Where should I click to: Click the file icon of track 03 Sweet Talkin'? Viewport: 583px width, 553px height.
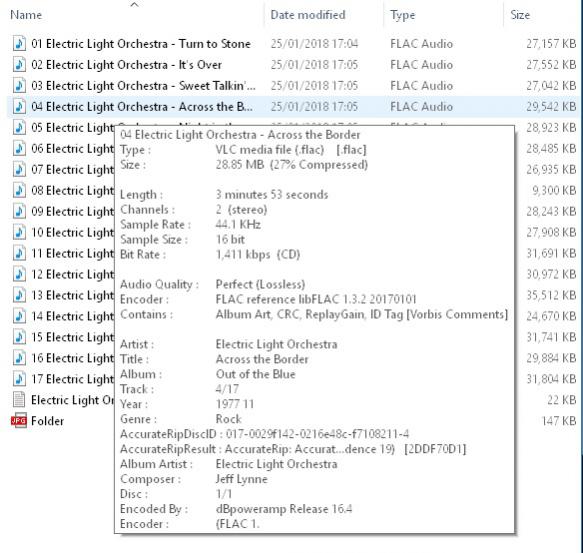(x=19, y=86)
